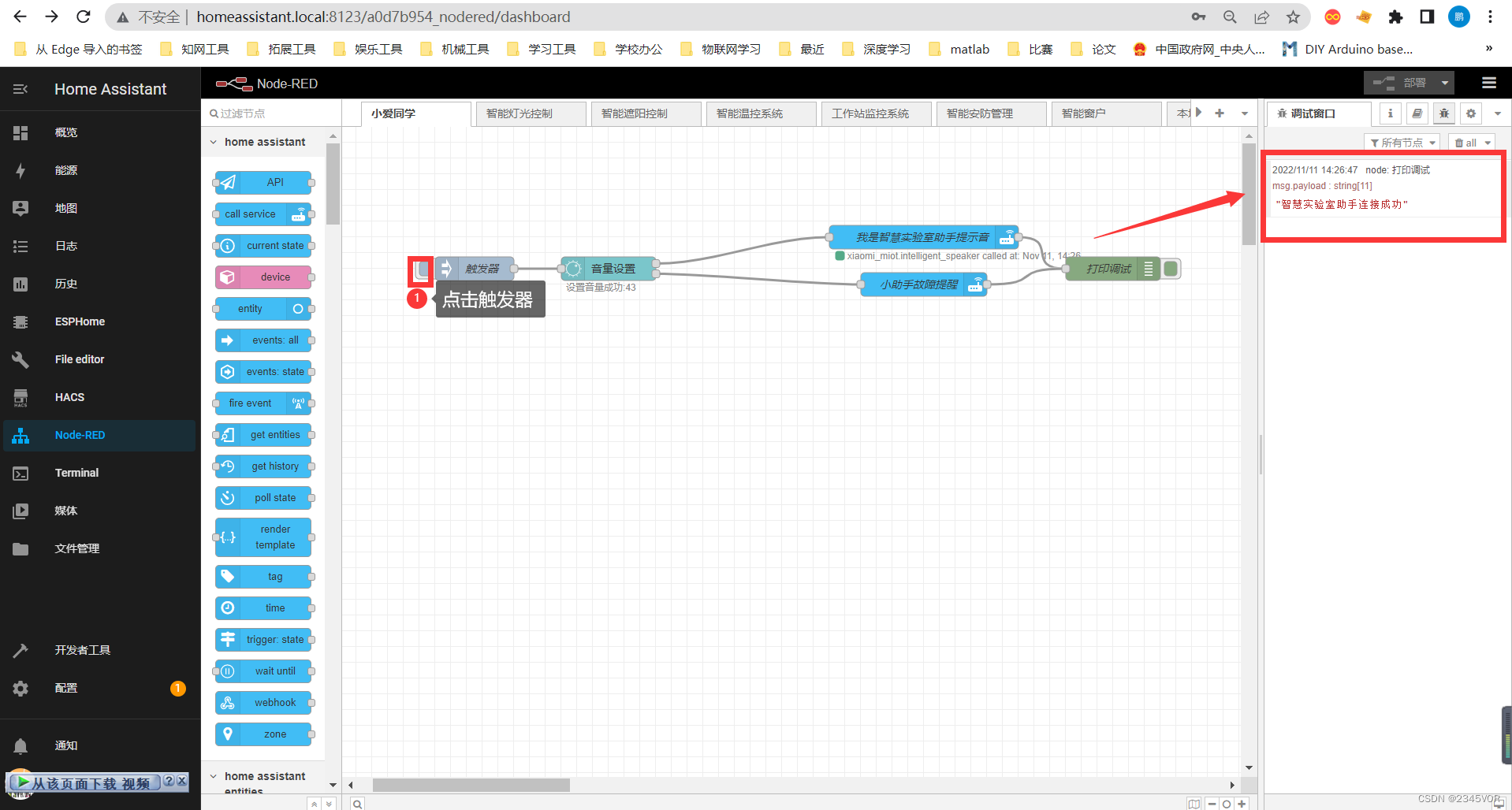
Task: Reset workspace zoom level
Action: 1227,804
